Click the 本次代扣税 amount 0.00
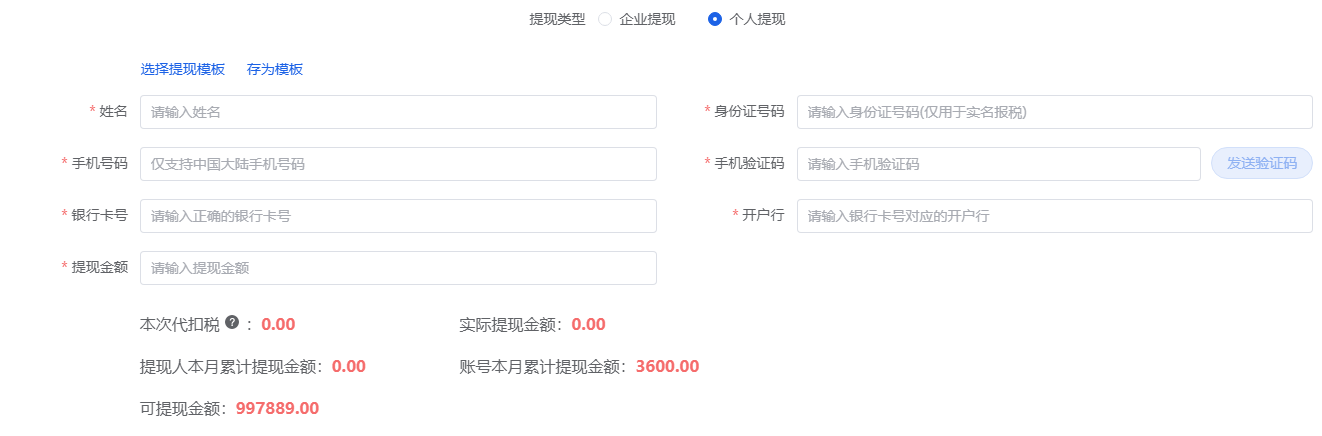Screen dimensions: 1322x436 pyautogui.click(x=278, y=324)
